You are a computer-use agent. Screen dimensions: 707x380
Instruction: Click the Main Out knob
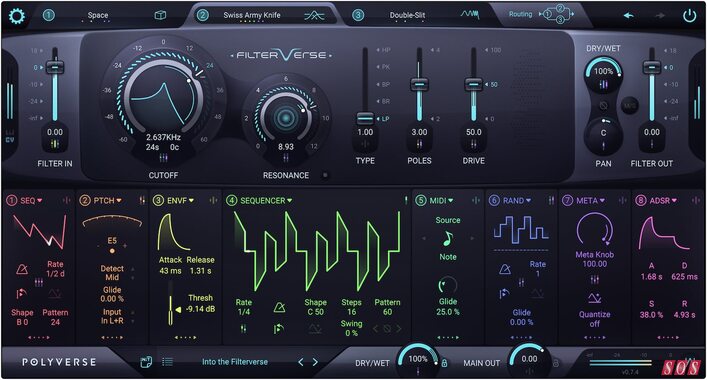pos(529,360)
